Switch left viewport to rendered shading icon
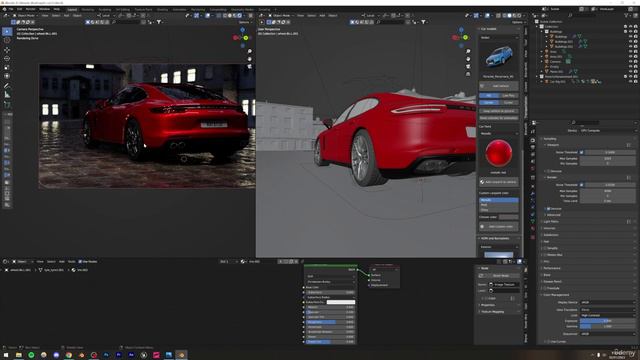The height and width of the screenshot is (360, 640). click(240, 16)
